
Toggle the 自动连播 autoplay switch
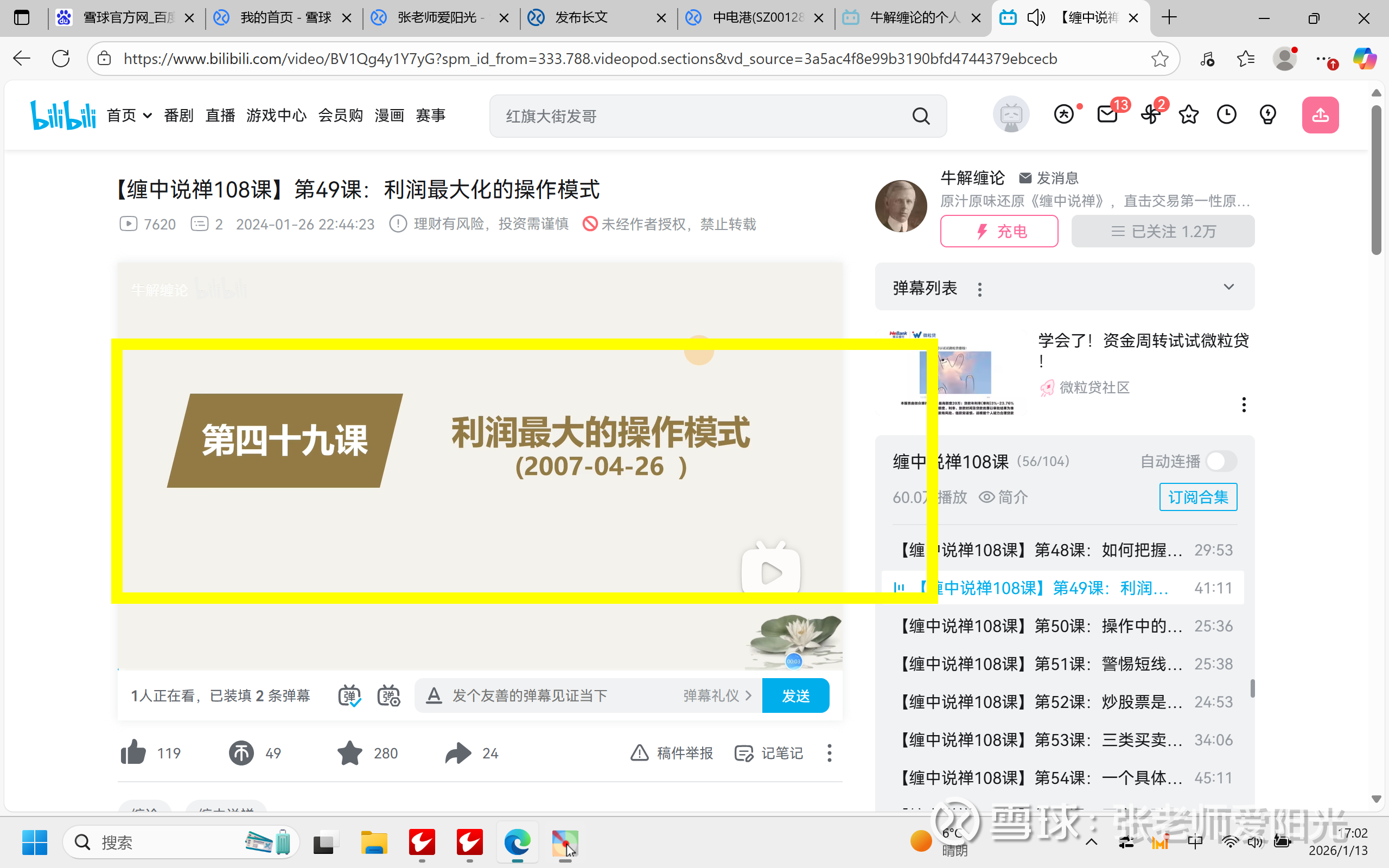click(x=1221, y=462)
